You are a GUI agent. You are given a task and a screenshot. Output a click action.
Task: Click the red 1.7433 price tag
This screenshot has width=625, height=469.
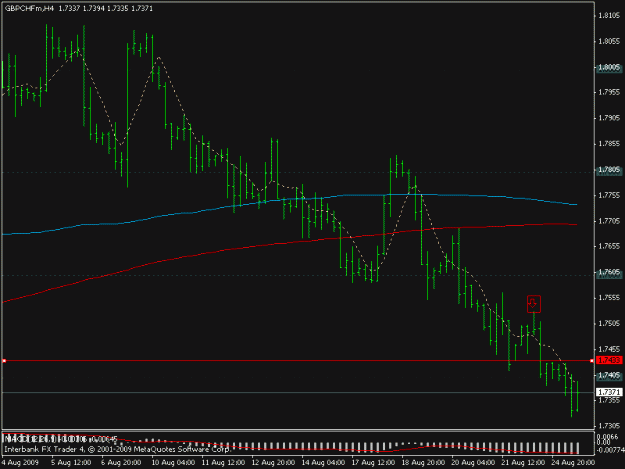609,360
